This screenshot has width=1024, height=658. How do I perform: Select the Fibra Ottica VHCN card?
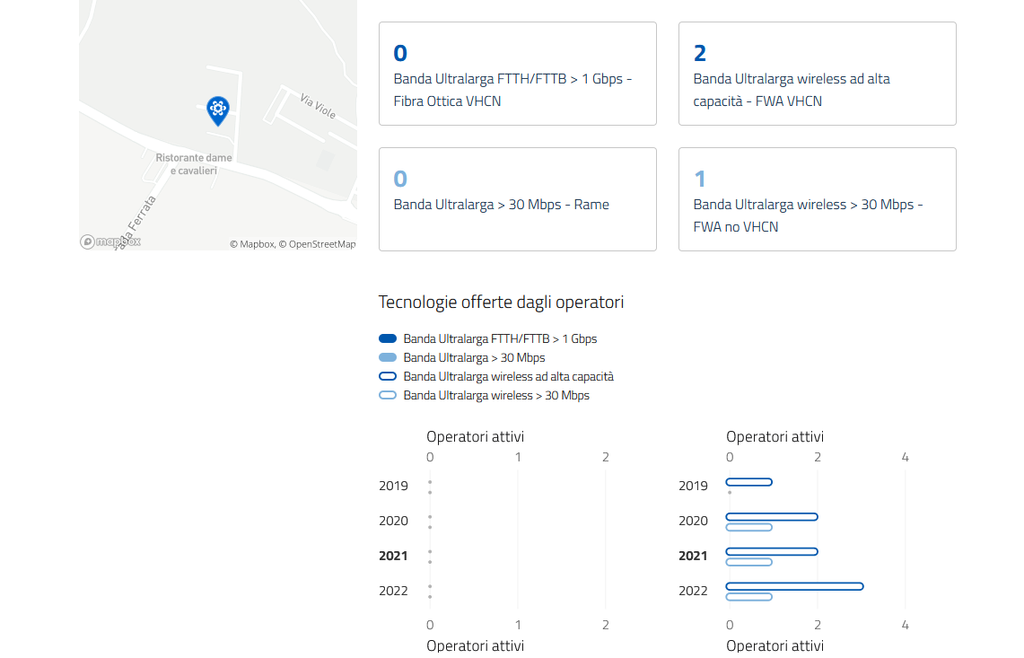(x=517, y=74)
